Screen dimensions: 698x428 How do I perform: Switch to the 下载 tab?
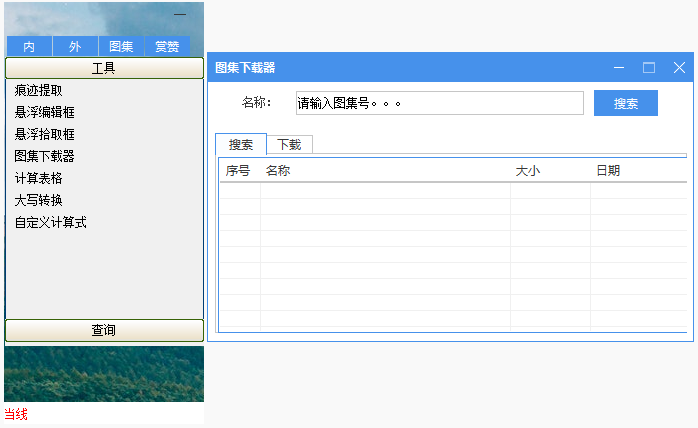coord(289,144)
